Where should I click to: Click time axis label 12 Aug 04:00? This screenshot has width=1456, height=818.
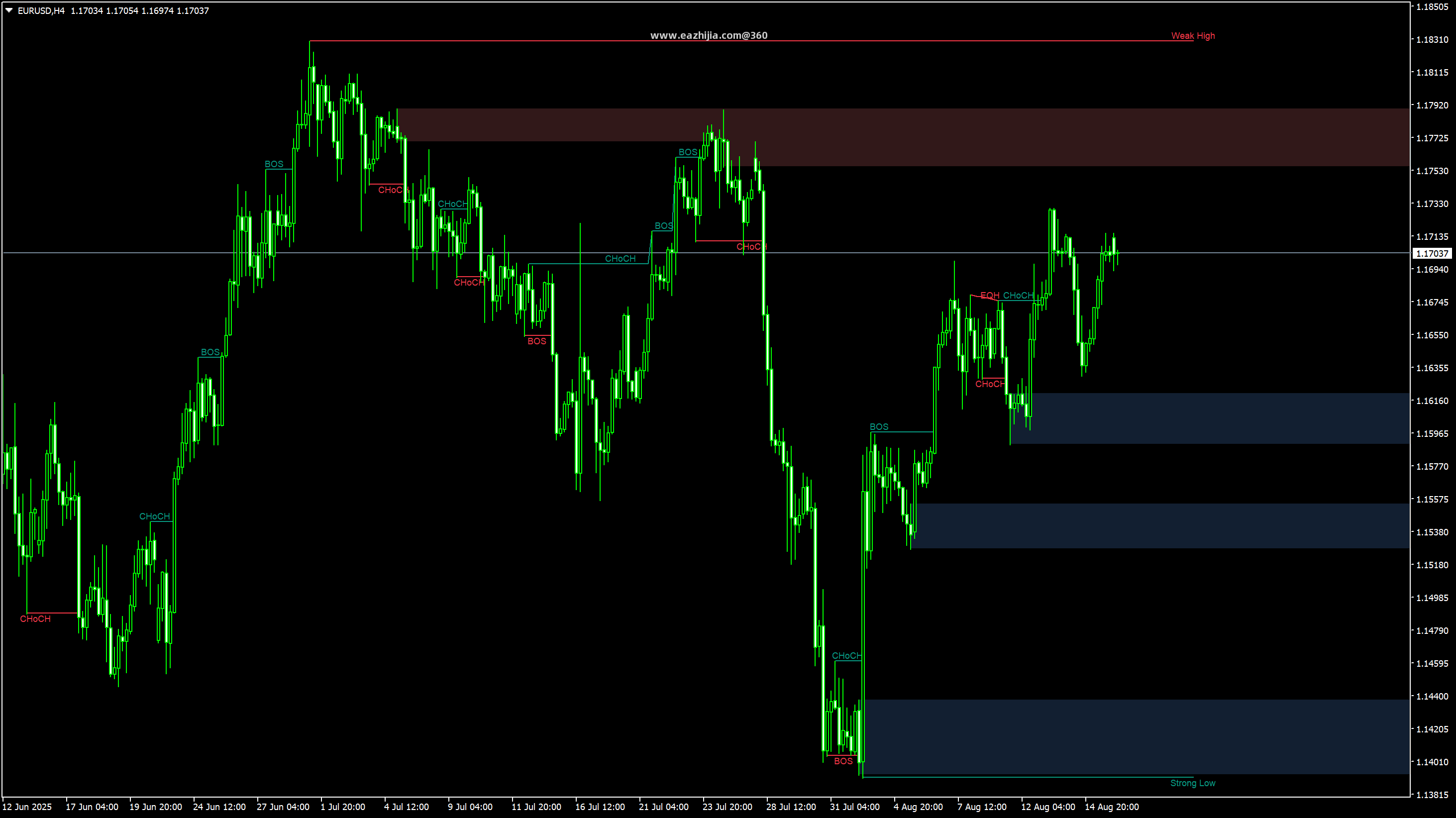coord(1048,807)
